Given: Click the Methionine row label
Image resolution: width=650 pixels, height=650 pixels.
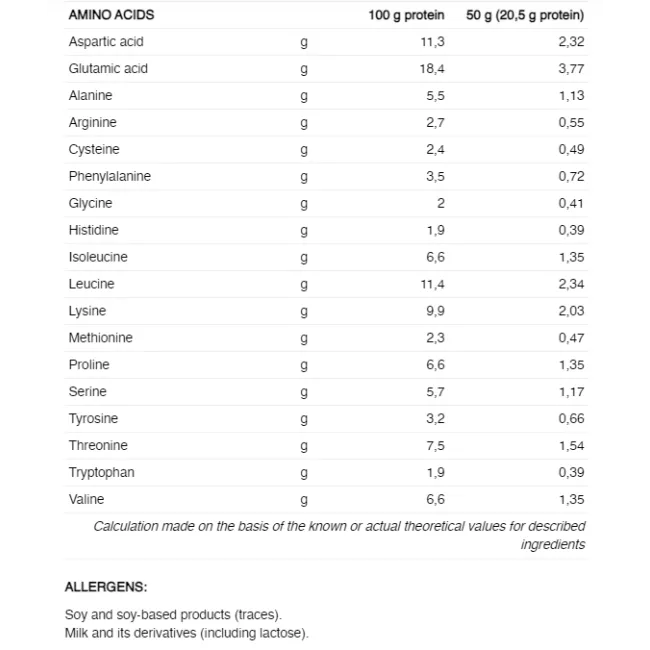Looking at the screenshot, I should pyautogui.click(x=100, y=338).
